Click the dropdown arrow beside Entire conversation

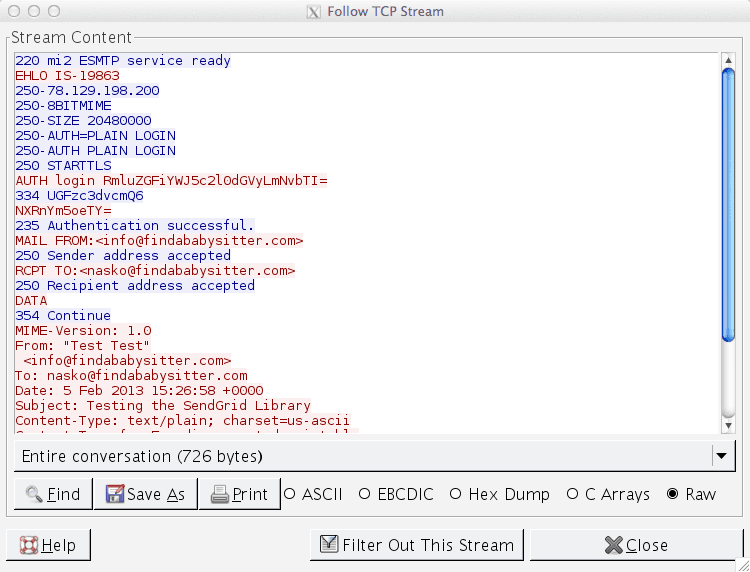tap(721, 456)
